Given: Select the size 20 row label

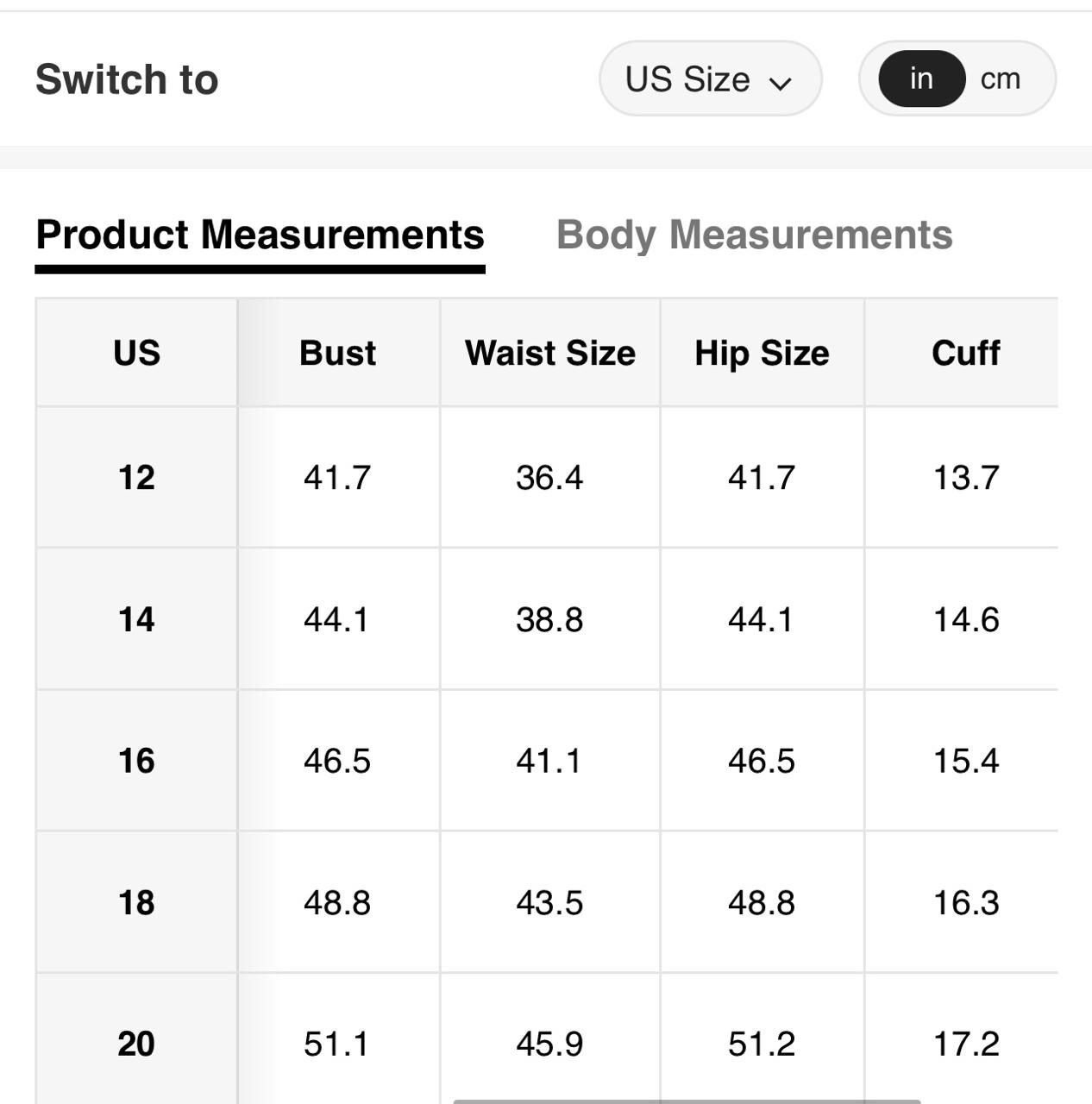Looking at the screenshot, I should pos(136,1044).
